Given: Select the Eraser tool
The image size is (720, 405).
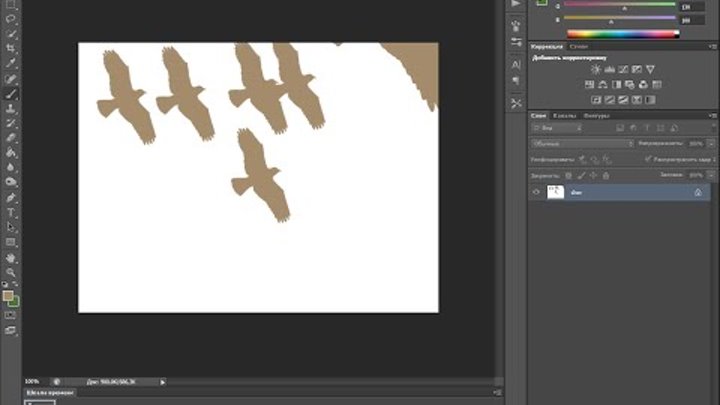Looking at the screenshot, I should tap(11, 137).
